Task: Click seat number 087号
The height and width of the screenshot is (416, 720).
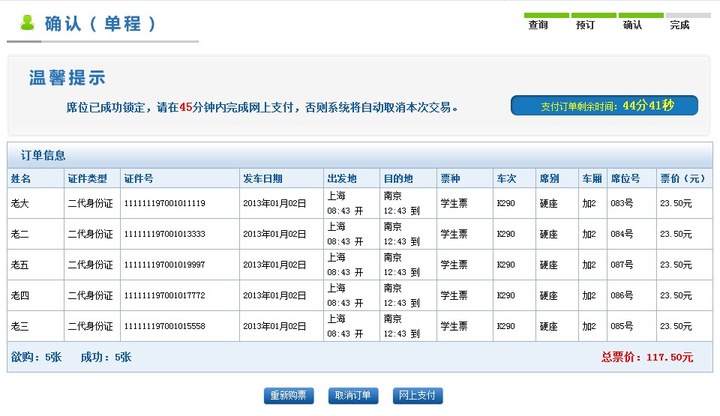Action: click(x=622, y=265)
